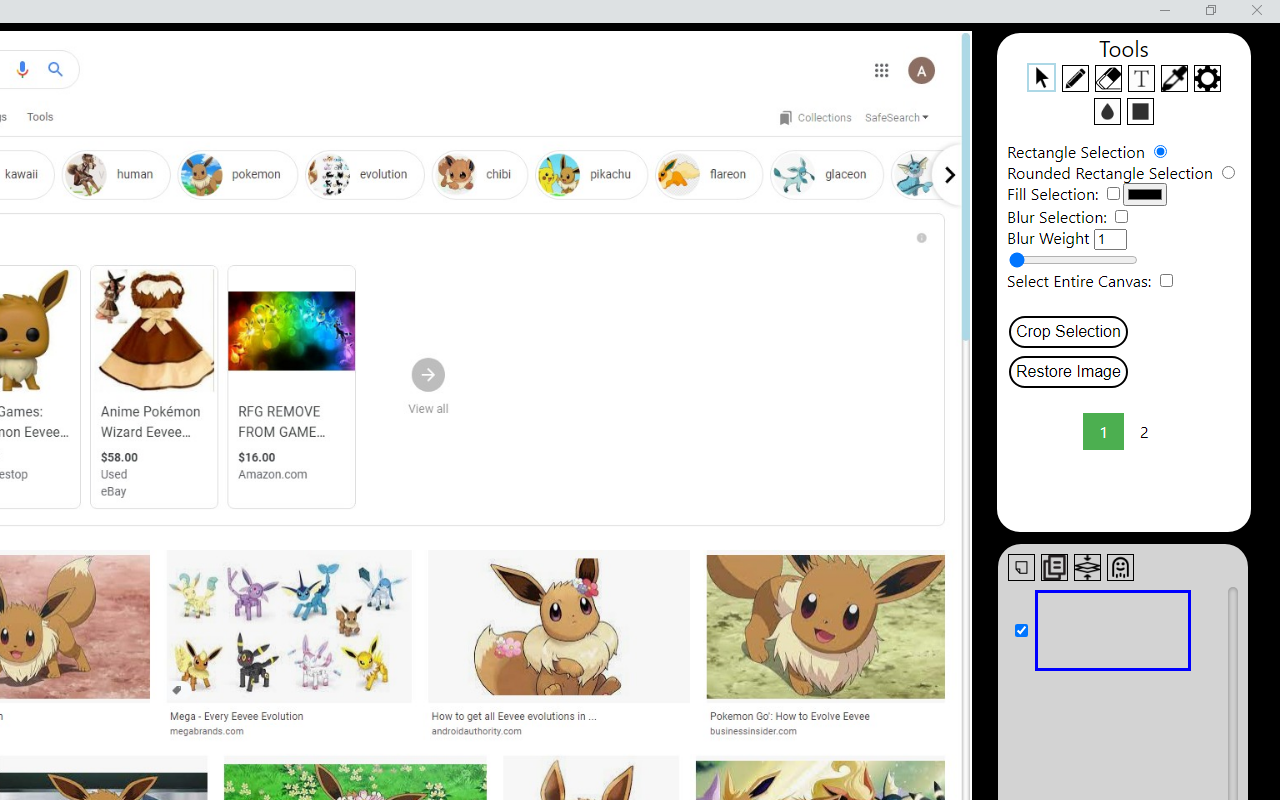The width and height of the screenshot is (1280, 800).
Task: Open the rainbow Eevee card product image
Action: tap(291, 331)
